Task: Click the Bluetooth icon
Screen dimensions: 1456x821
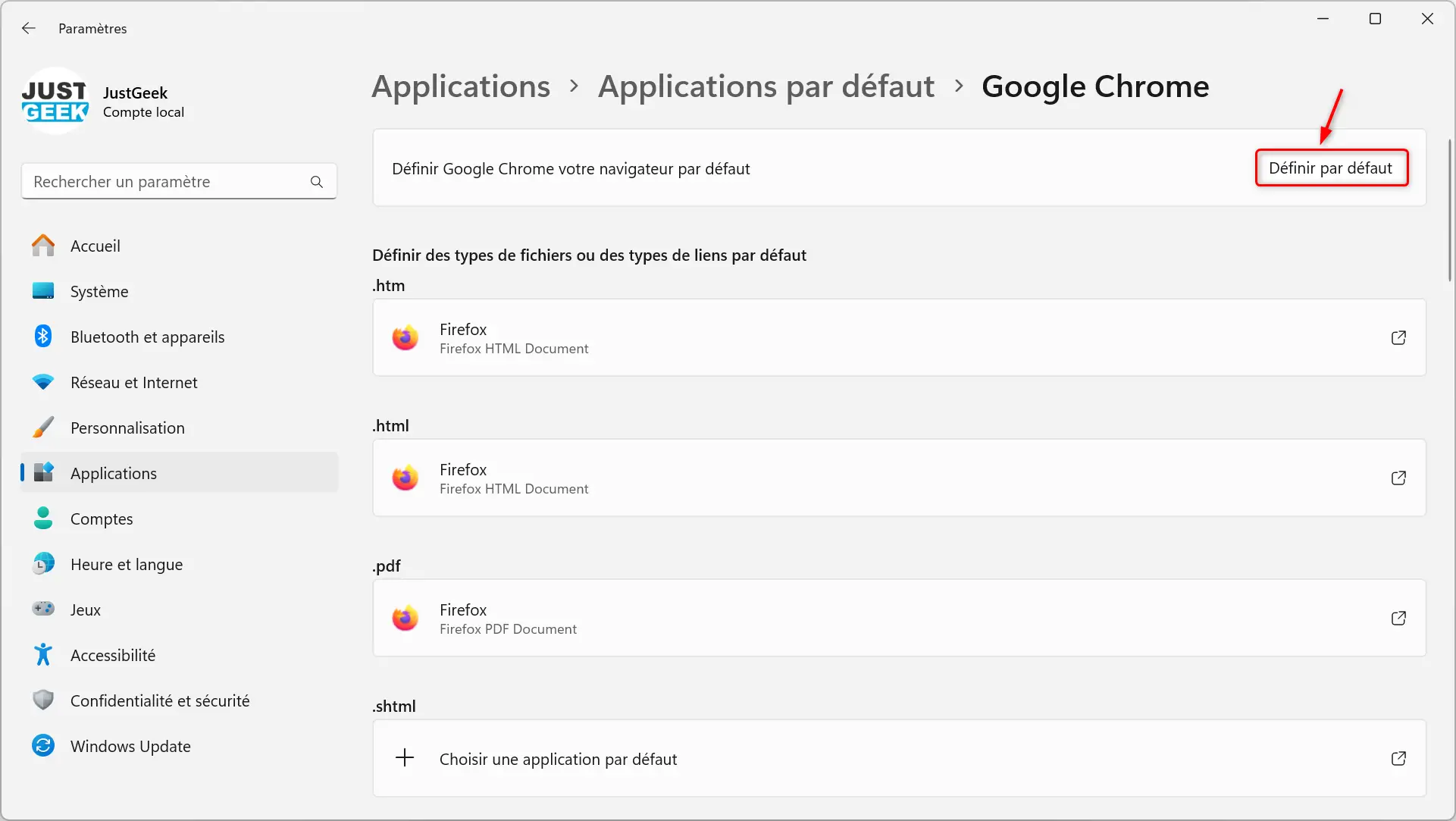Action: (43, 336)
